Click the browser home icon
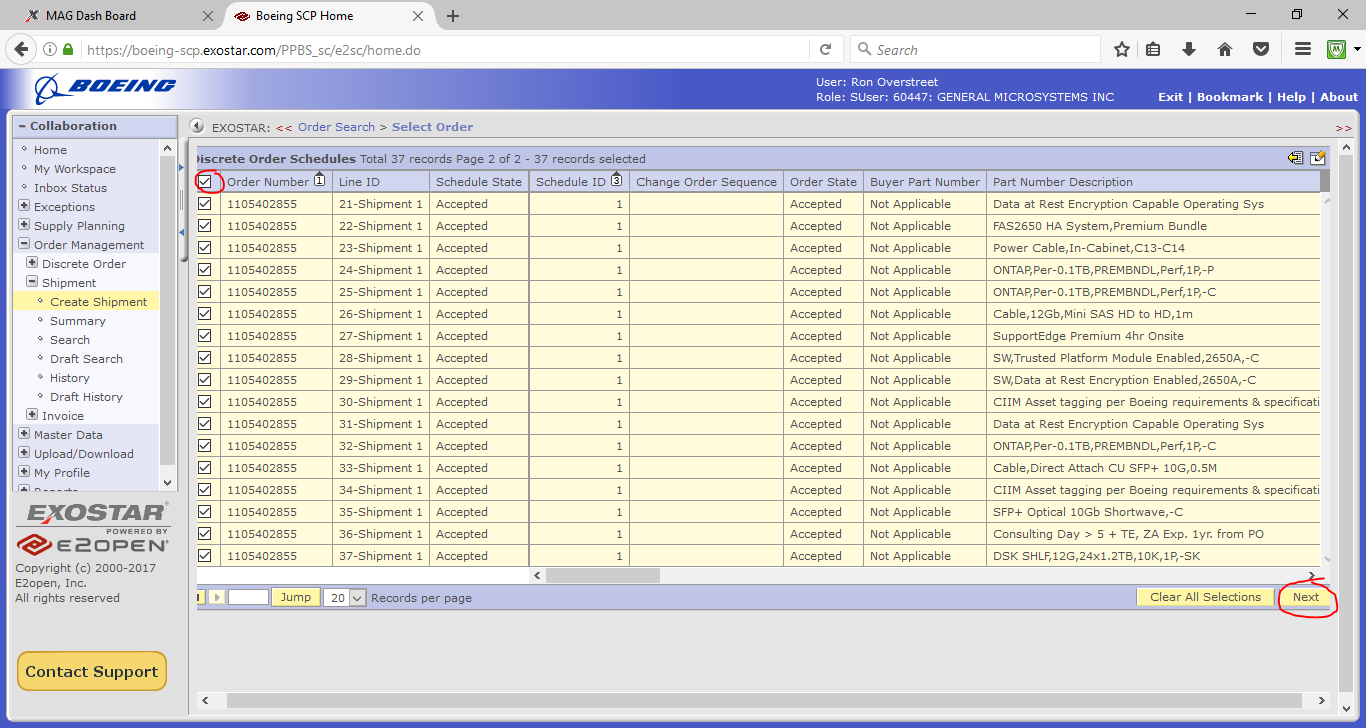The image size is (1366, 728). click(x=1224, y=49)
